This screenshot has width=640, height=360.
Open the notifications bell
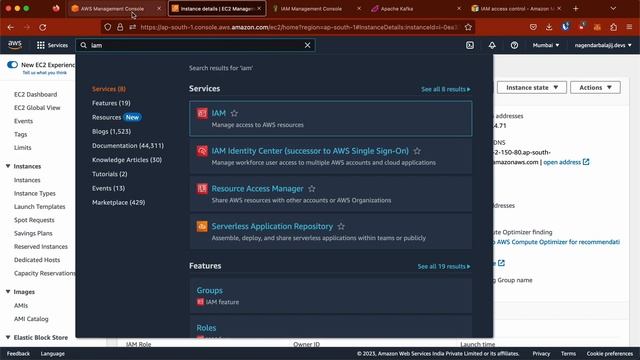(492, 45)
